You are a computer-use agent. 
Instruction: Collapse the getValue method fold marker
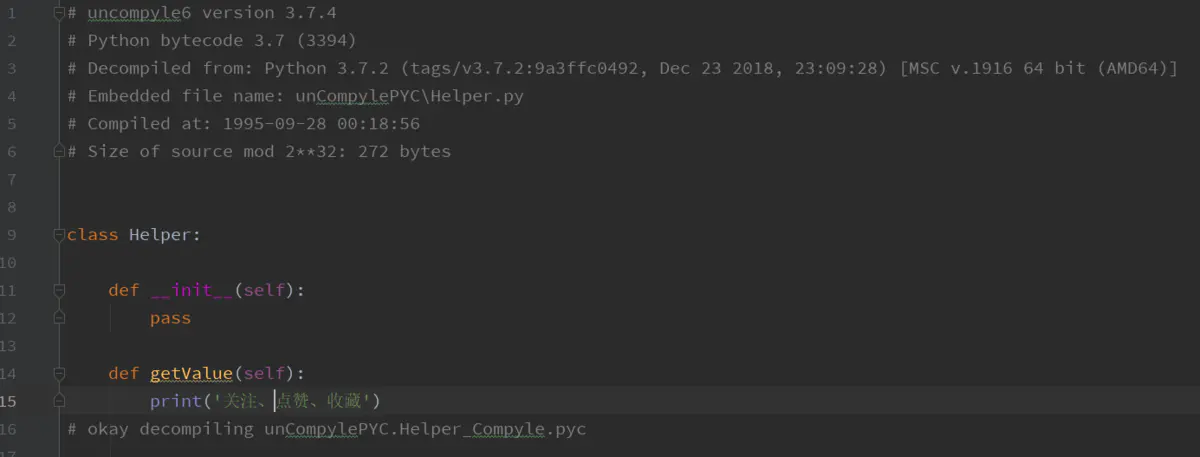point(59,373)
